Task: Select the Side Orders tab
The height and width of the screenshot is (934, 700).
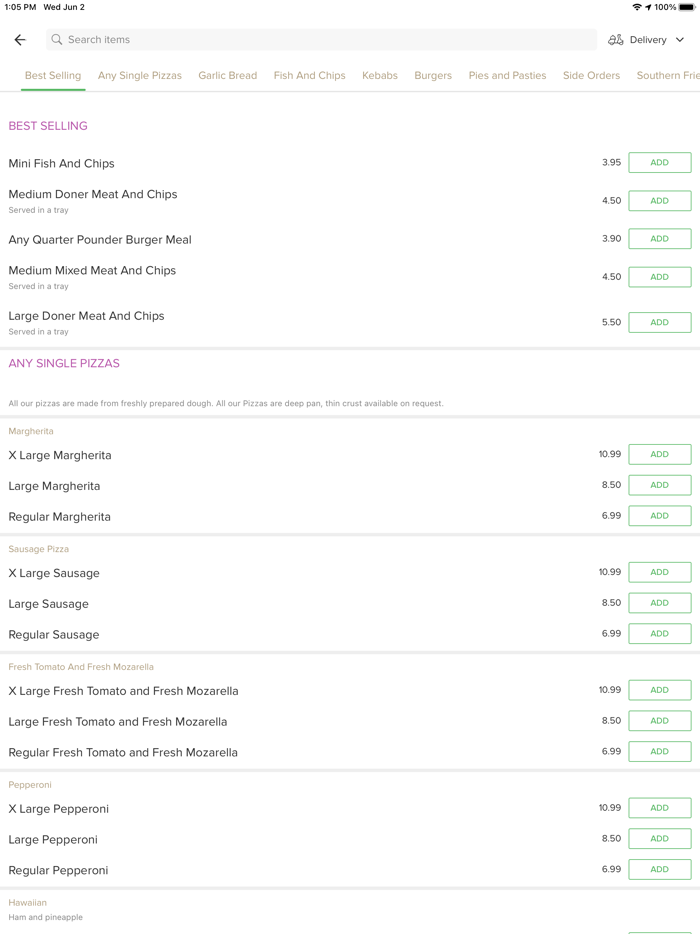Action: point(591,76)
